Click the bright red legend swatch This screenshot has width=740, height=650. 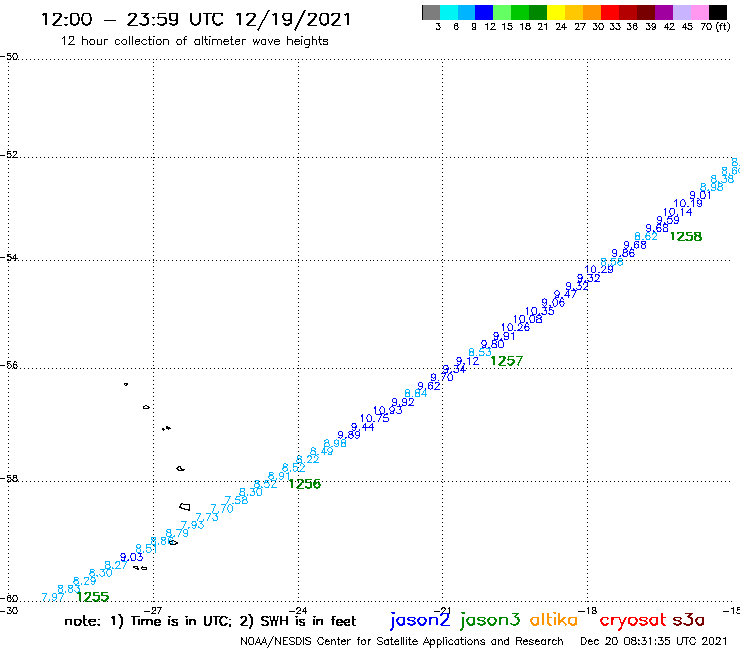610,12
